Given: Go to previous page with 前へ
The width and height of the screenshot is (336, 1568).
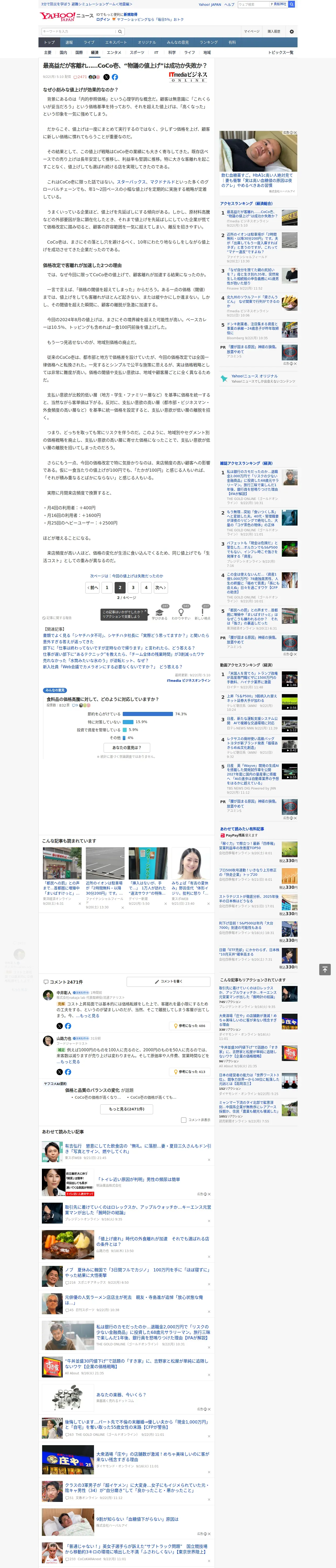Looking at the screenshot, I should click(93, 587).
